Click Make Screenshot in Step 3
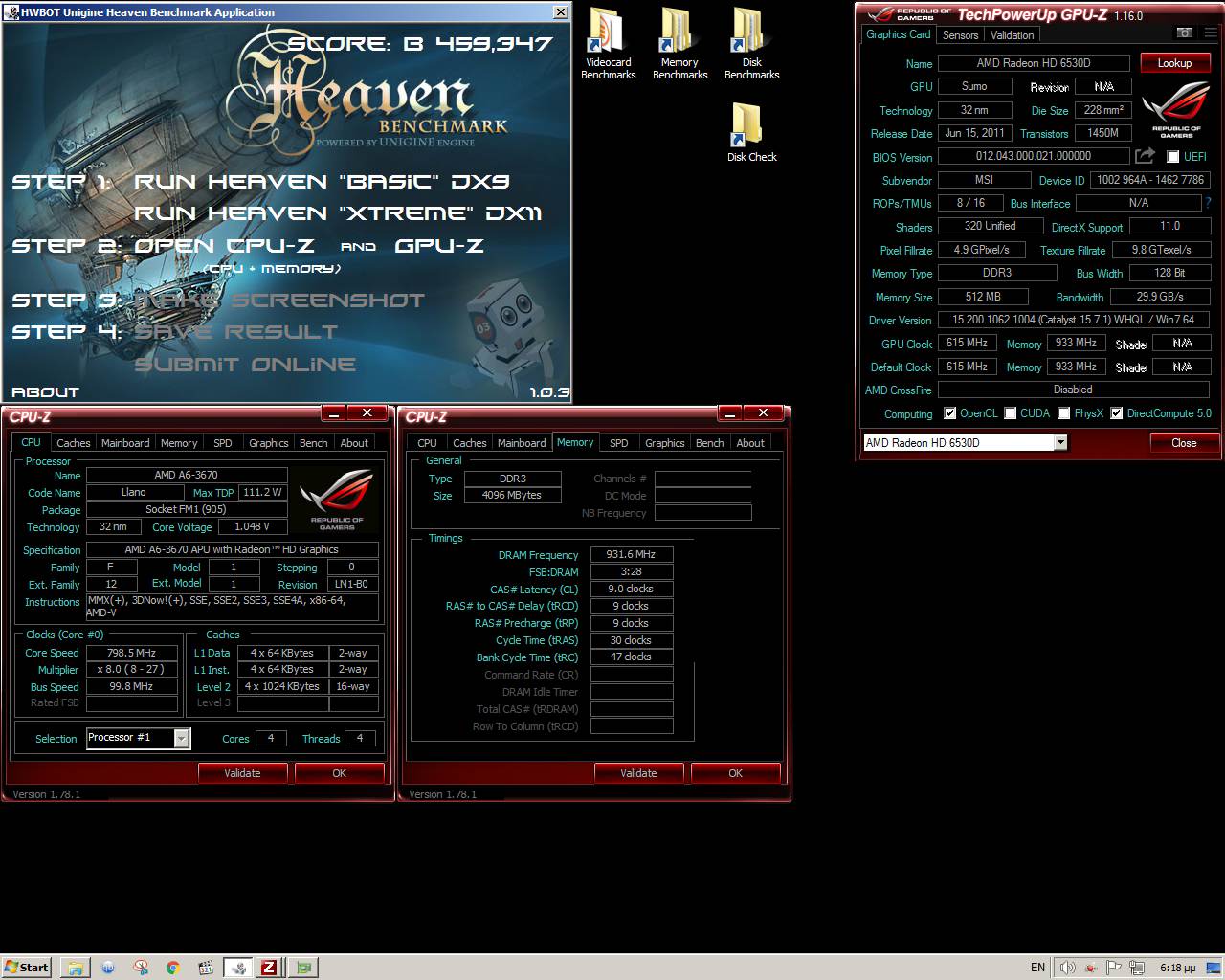 point(279,301)
